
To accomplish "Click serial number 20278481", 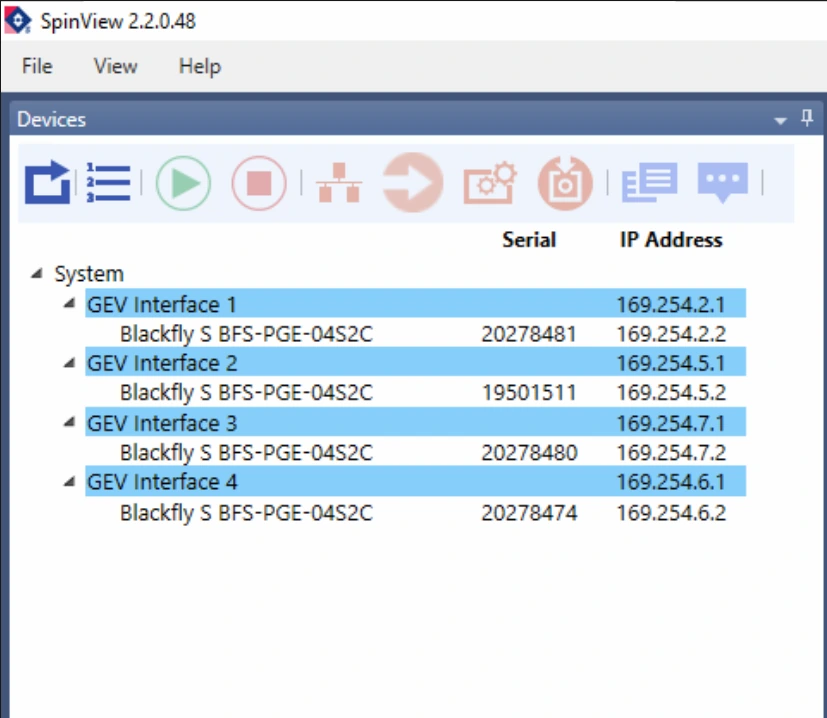I will coord(528,334).
